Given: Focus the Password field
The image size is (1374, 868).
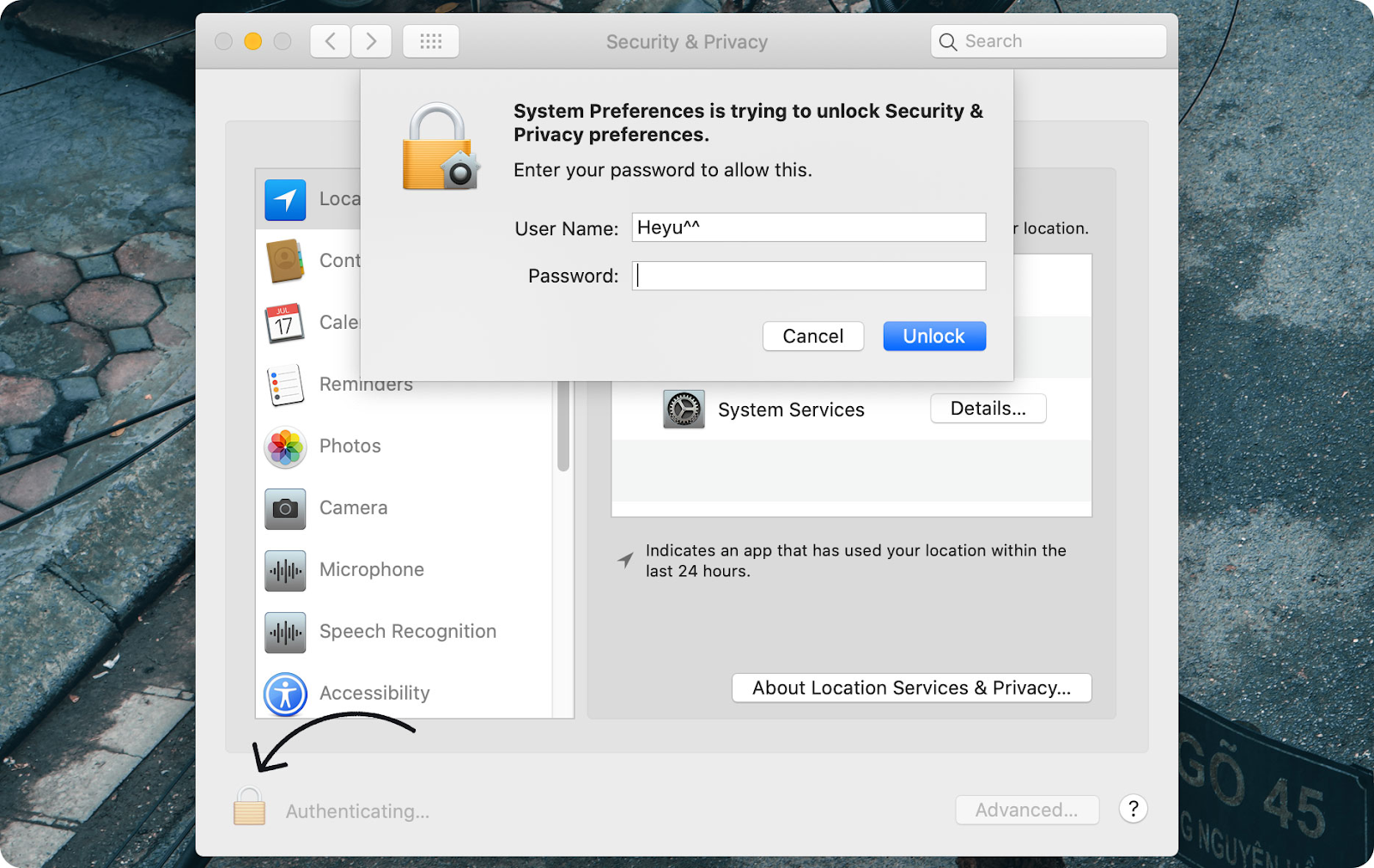Looking at the screenshot, I should [x=809, y=276].
